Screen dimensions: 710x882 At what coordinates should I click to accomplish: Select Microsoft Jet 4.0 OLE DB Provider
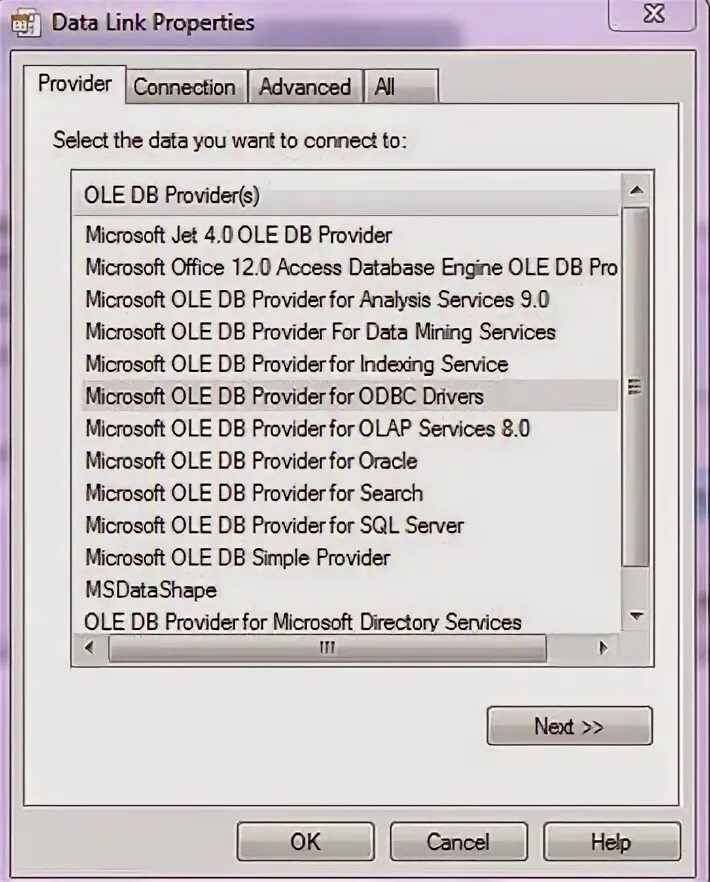[239, 235]
